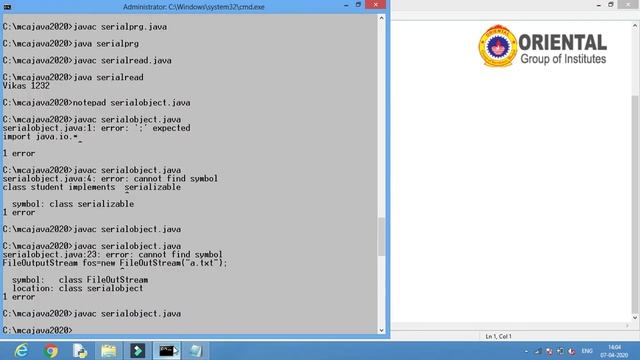Restore the Notepad window on the right

611,4
